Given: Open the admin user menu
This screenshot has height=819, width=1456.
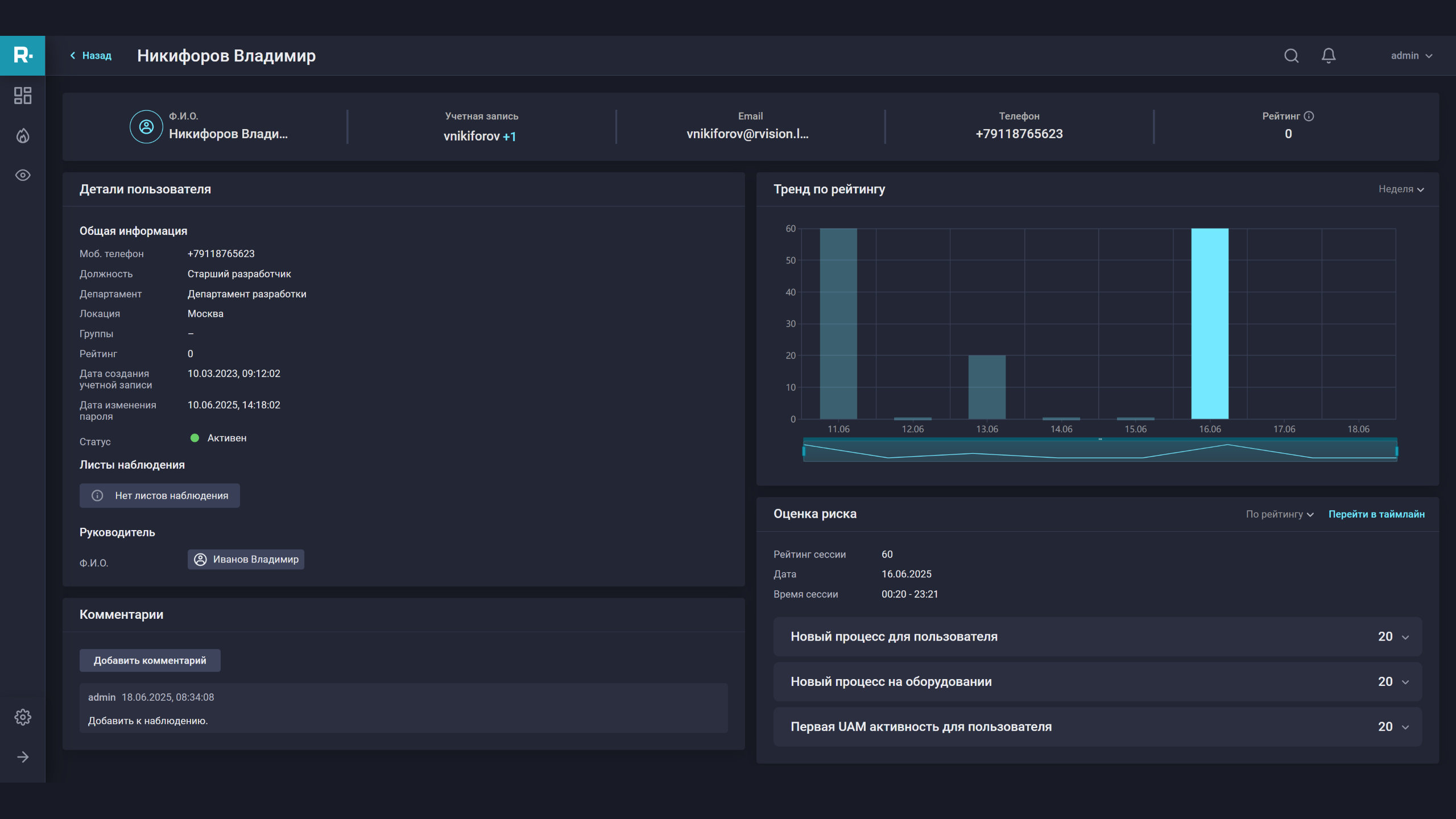Looking at the screenshot, I should 1411,56.
